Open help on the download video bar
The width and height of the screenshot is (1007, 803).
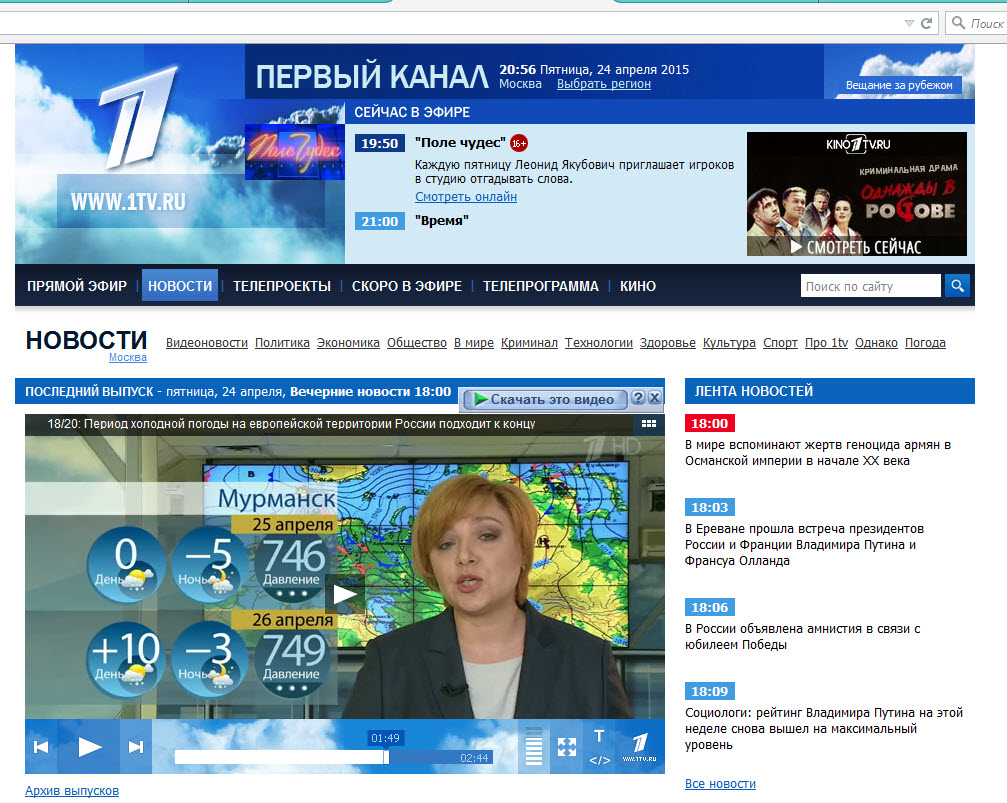[638, 398]
